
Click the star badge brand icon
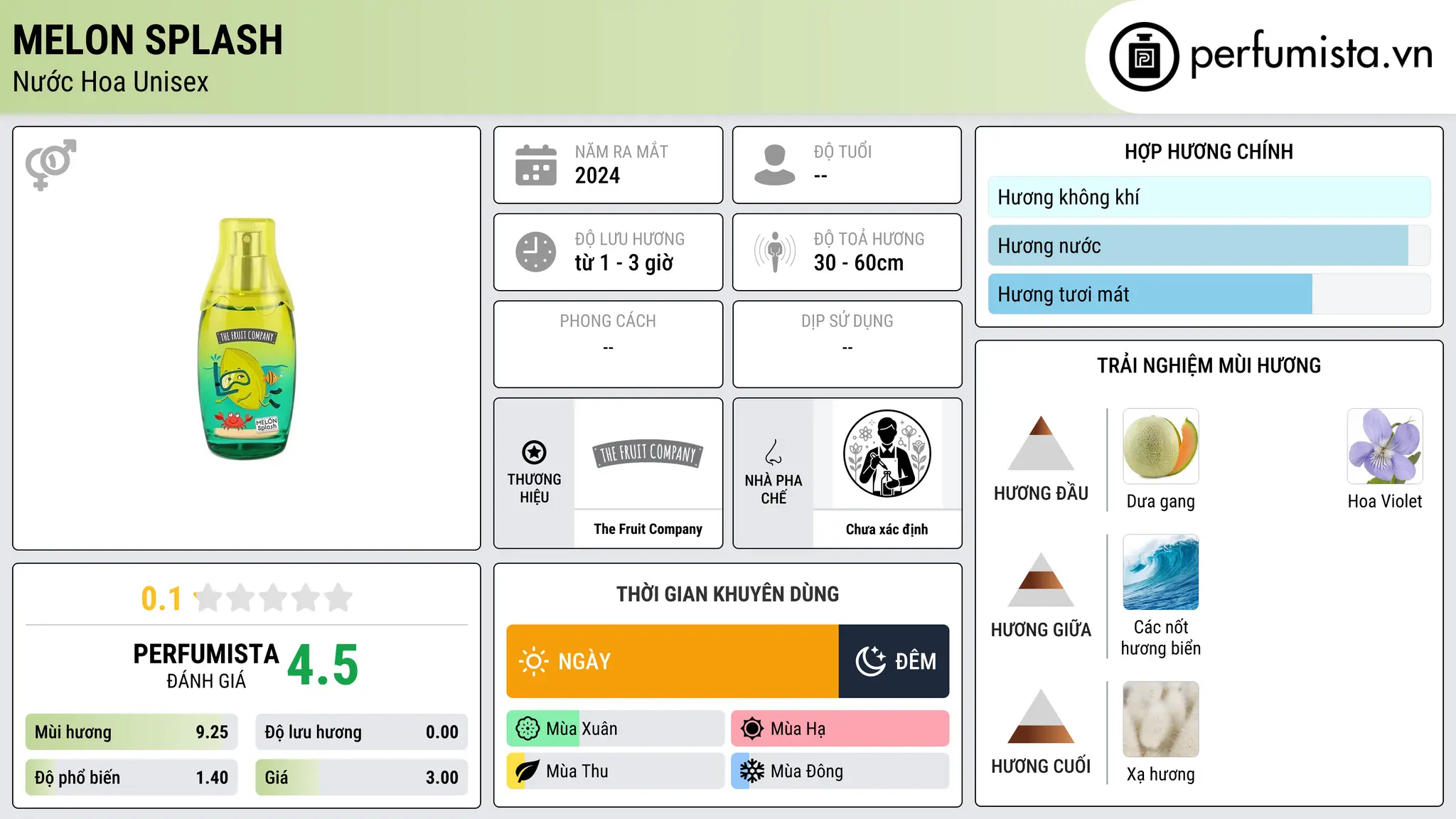(534, 452)
